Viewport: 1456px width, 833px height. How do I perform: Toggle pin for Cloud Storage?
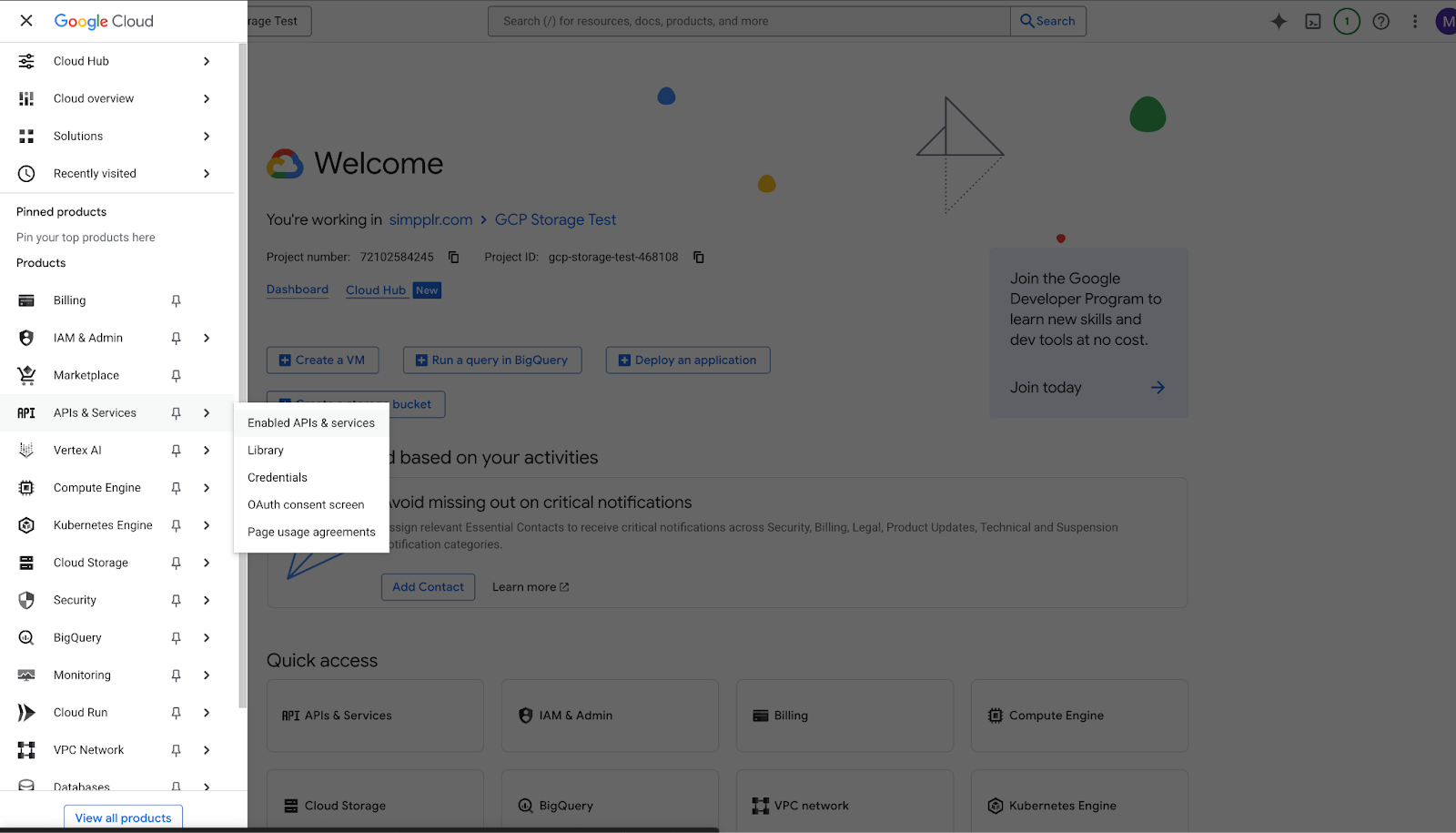pos(177,563)
